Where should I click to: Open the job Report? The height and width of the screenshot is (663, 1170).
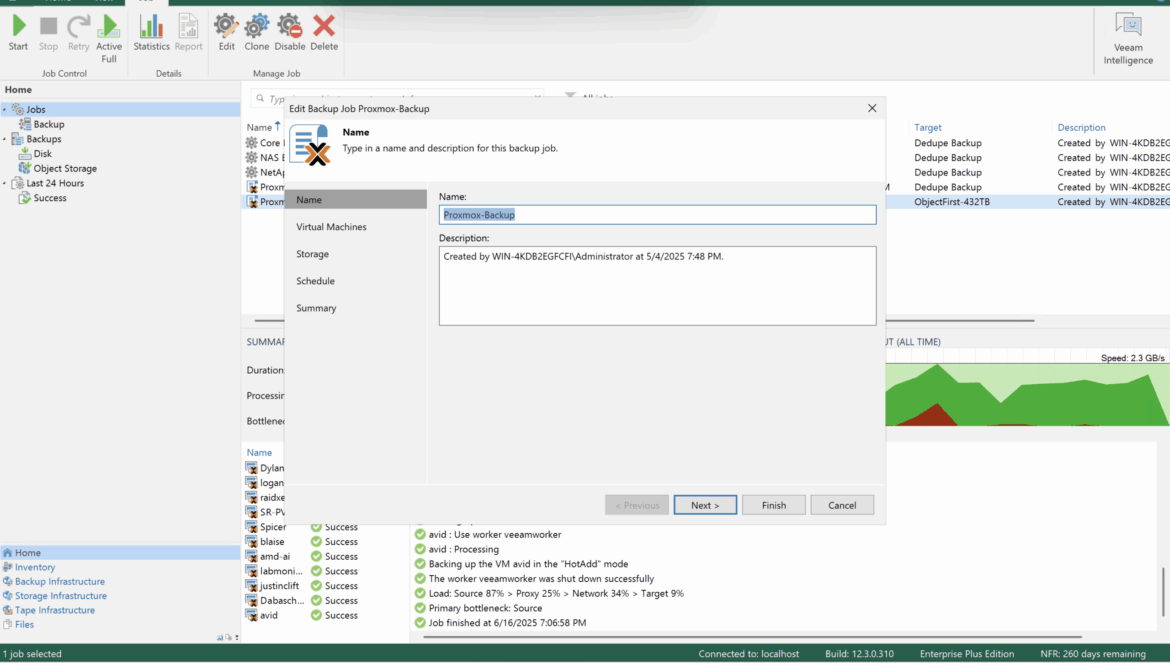click(188, 33)
